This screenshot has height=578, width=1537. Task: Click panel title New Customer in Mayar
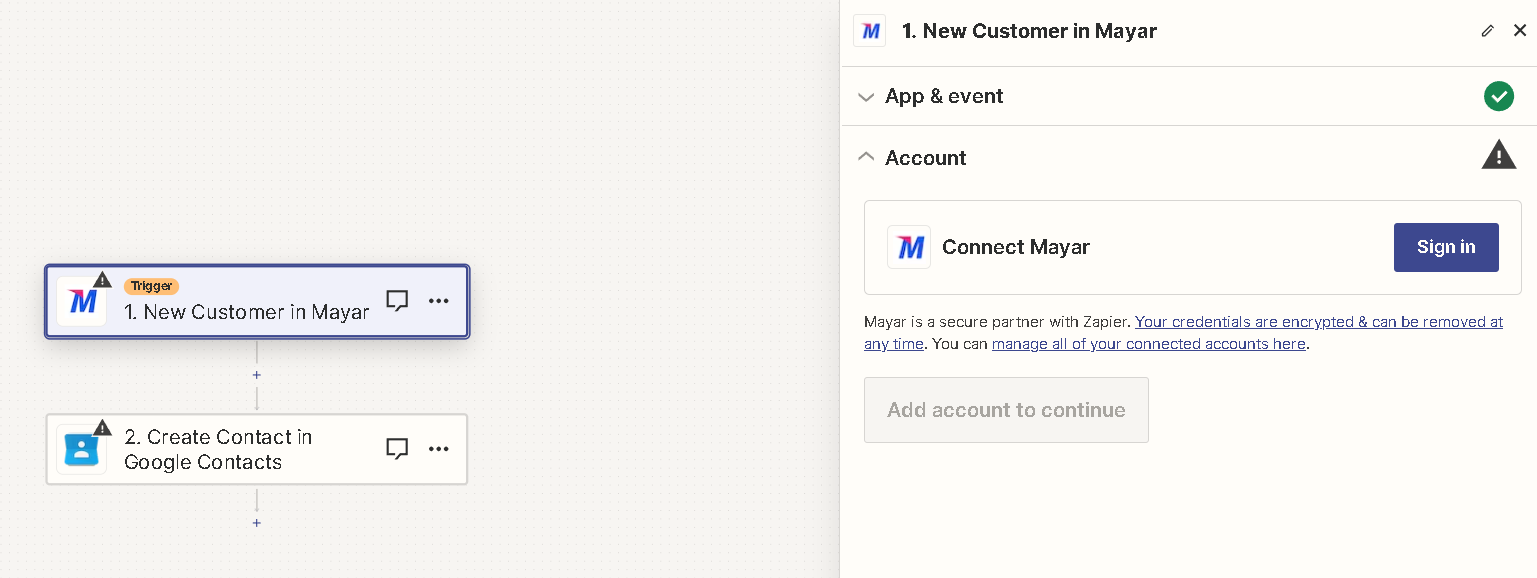(x=1029, y=31)
